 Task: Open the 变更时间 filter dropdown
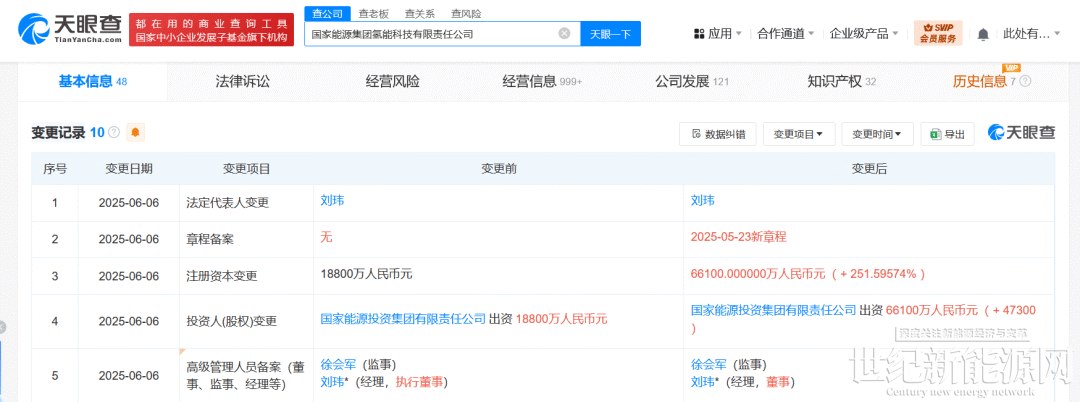tap(878, 134)
